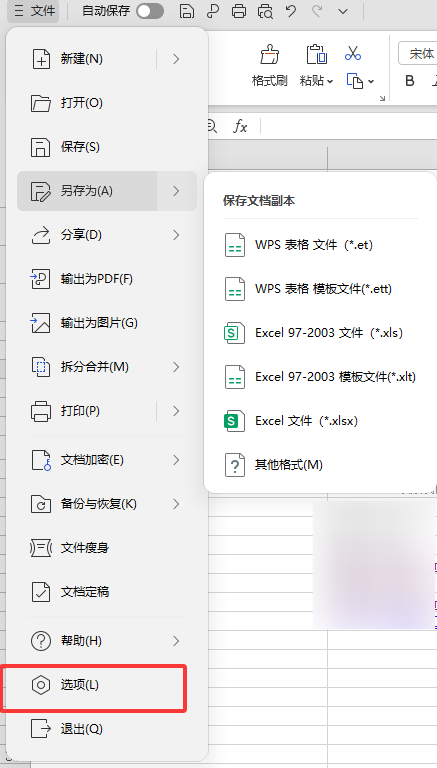Expand the 文档加密 submenu arrow
This screenshot has height=768, width=437.
pyautogui.click(x=176, y=460)
